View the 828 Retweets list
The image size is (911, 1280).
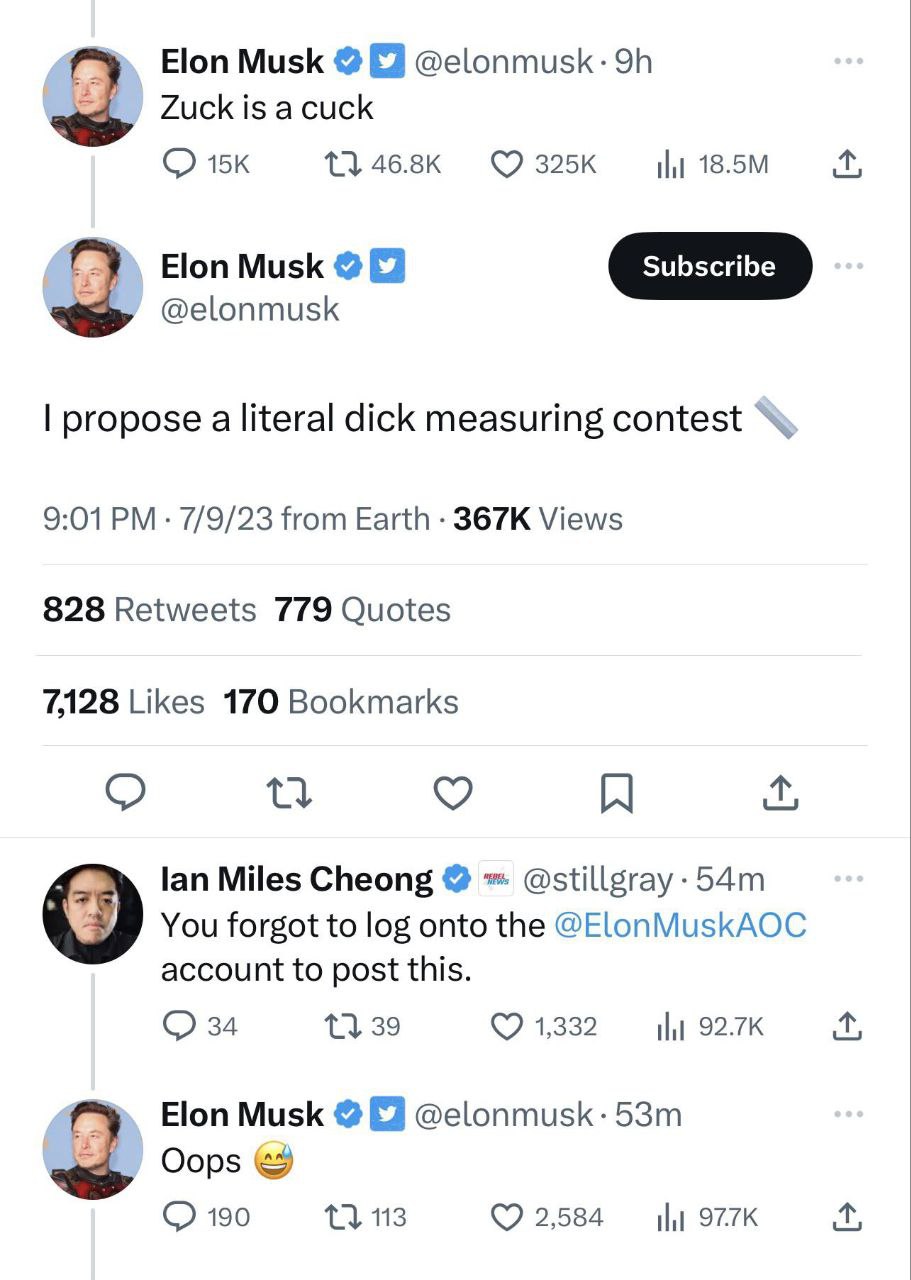click(149, 610)
